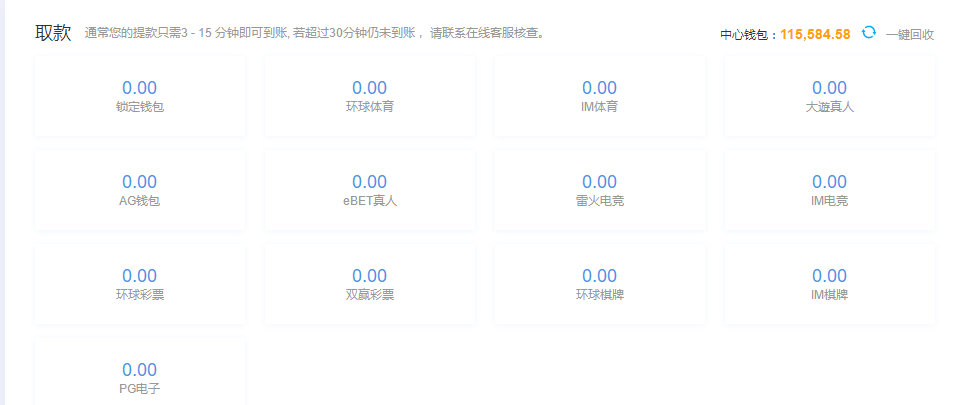Choose the 雷火电竞 wallet card
This screenshot has height=405, width=955.
(600, 190)
